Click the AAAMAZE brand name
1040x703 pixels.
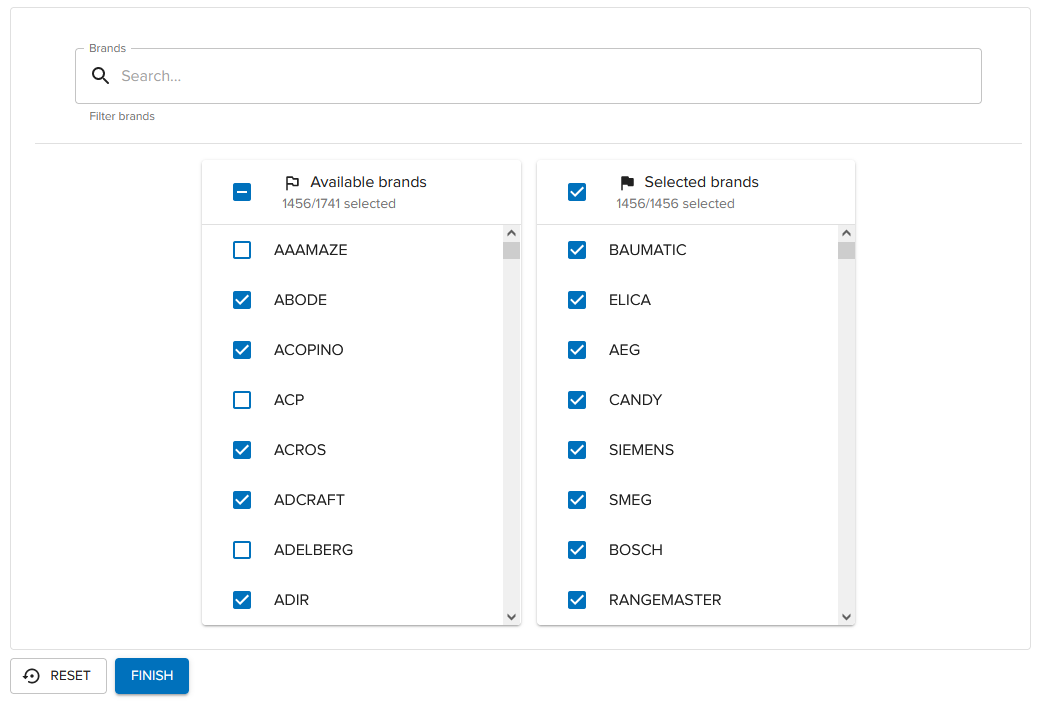tap(310, 250)
